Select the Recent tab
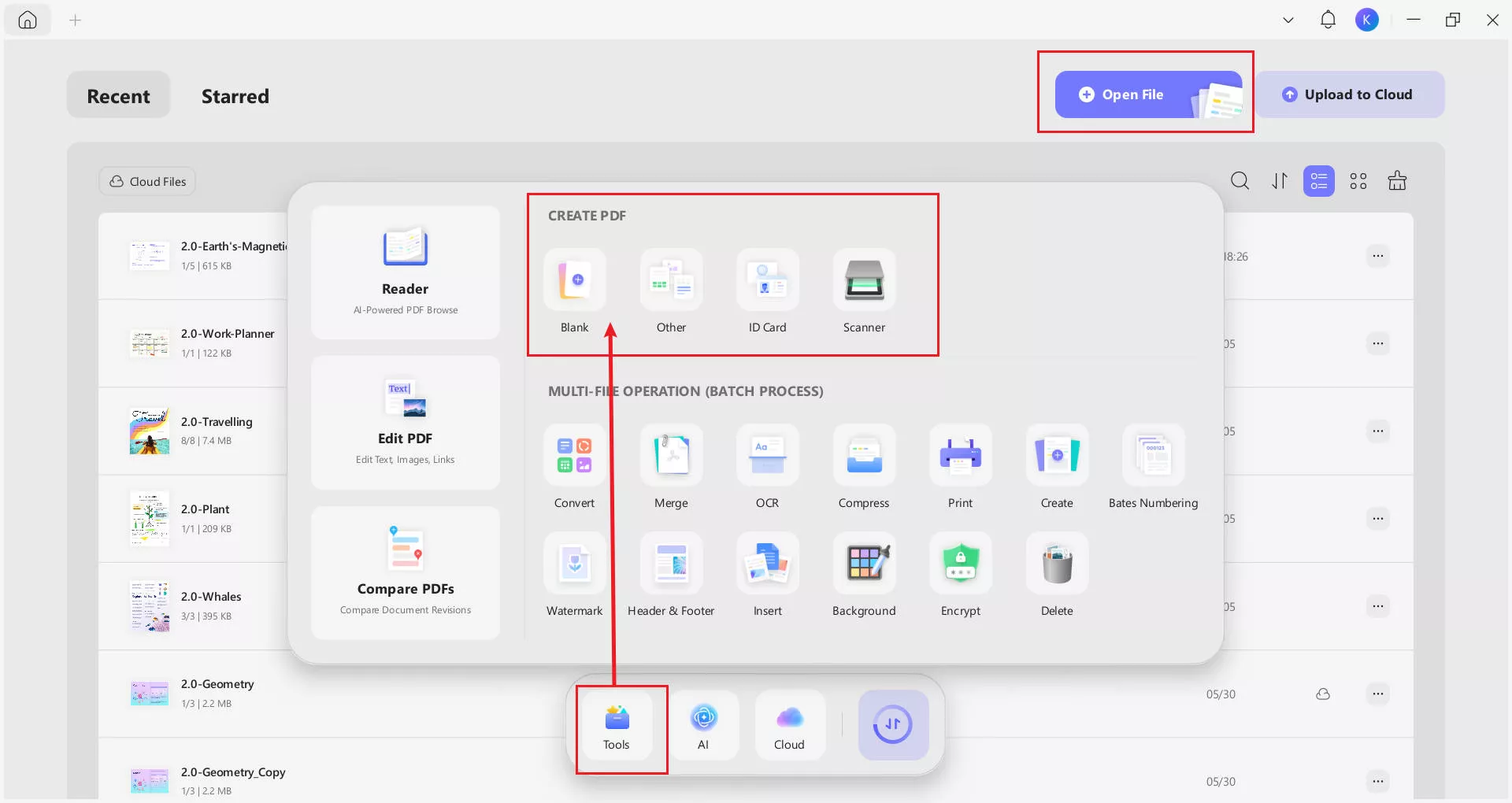Viewport: 1512px width, 803px height. (x=118, y=96)
